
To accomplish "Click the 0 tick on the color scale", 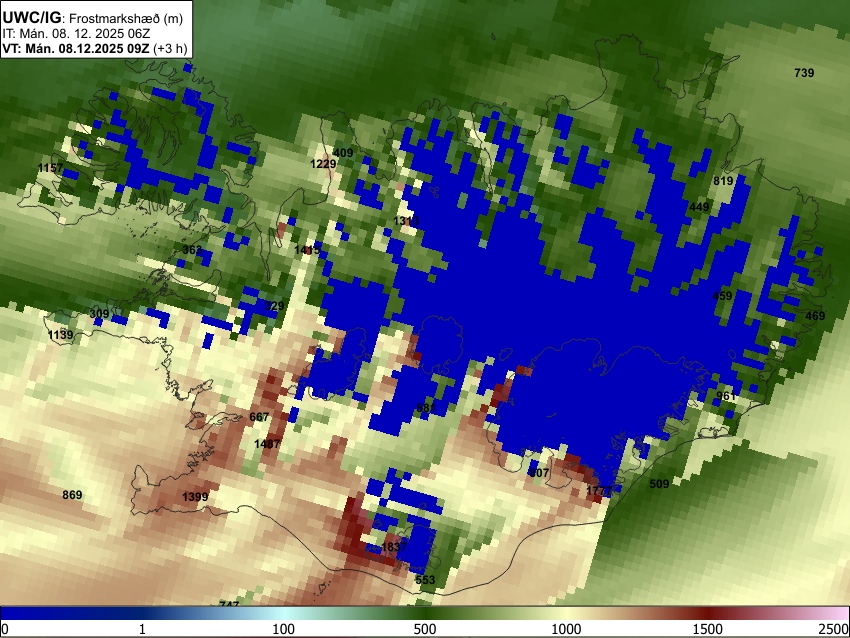I will point(5,629).
